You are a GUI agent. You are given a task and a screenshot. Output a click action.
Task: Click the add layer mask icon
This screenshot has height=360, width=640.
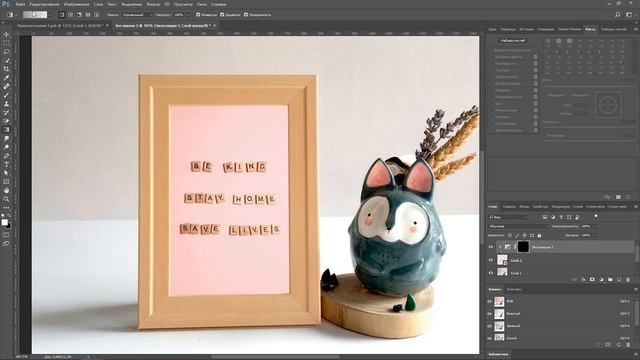point(592,280)
